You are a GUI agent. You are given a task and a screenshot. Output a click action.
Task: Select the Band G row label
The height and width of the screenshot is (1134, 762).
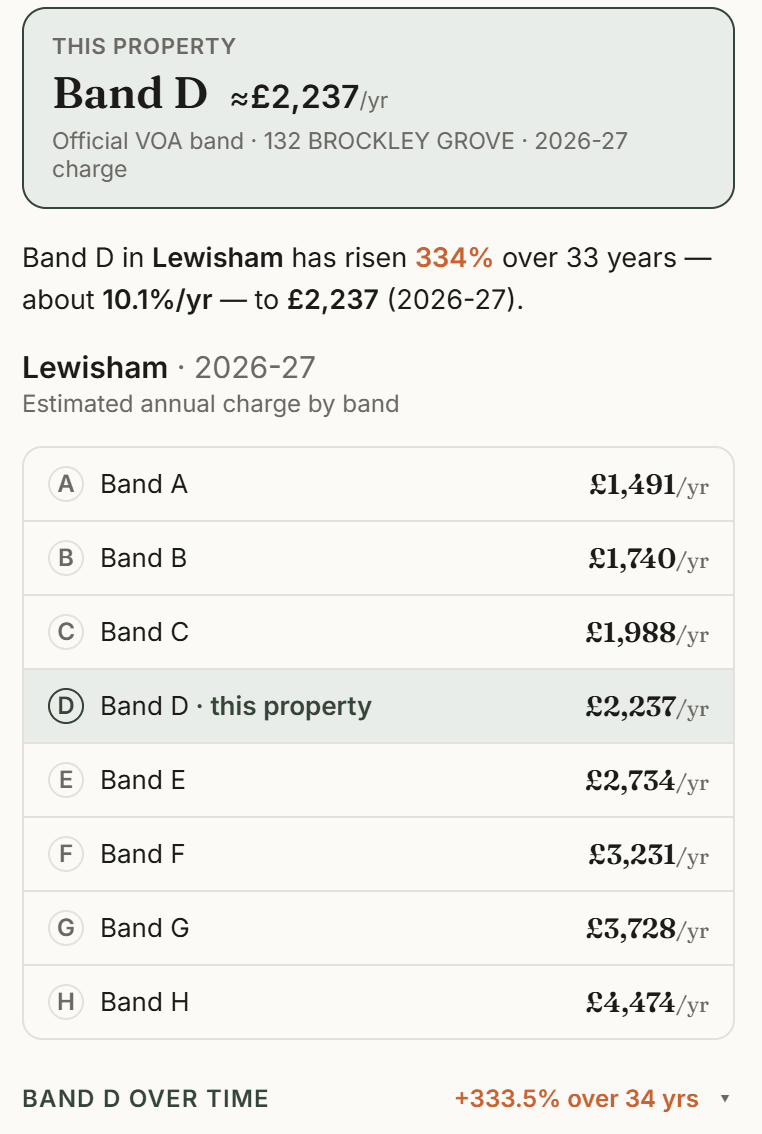point(145,928)
